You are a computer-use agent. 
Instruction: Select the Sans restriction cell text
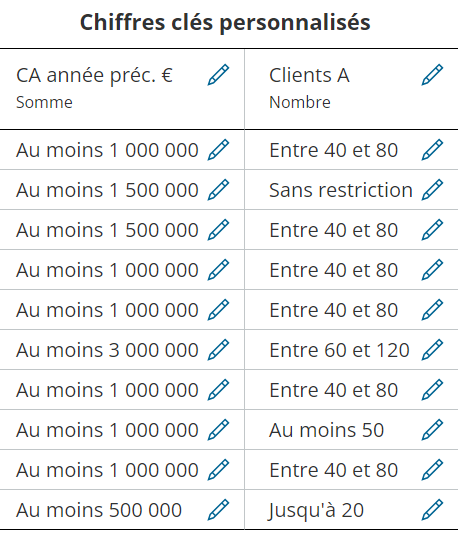[341, 190]
